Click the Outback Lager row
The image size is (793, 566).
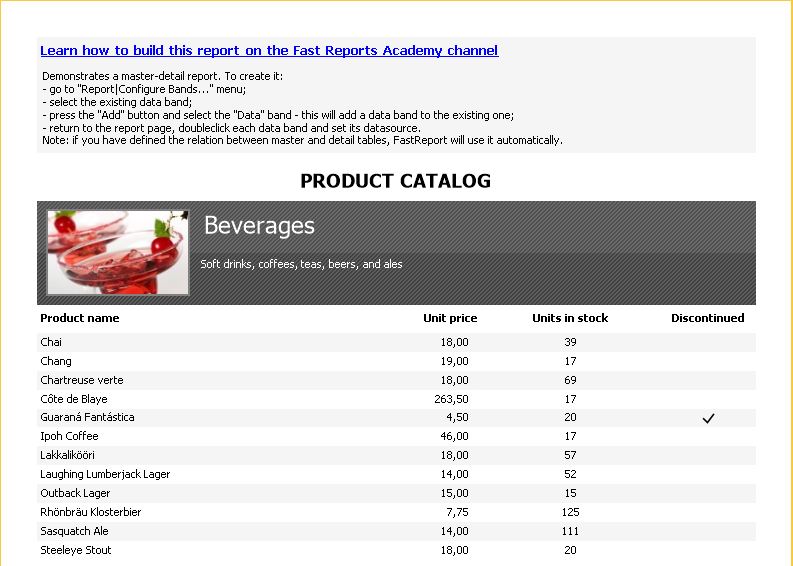[396, 493]
